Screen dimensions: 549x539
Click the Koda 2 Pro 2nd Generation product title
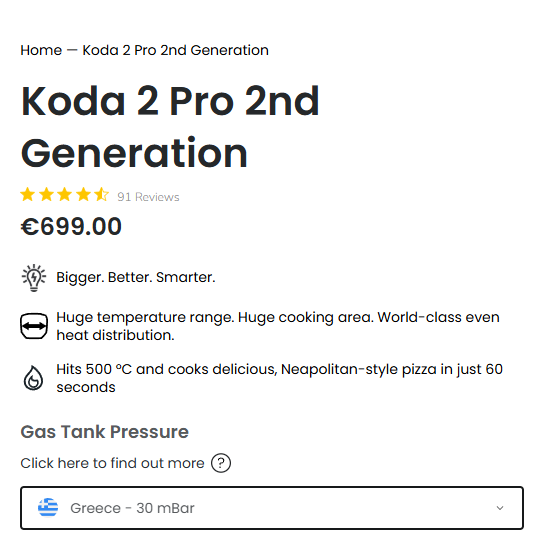pyautogui.click(x=170, y=127)
